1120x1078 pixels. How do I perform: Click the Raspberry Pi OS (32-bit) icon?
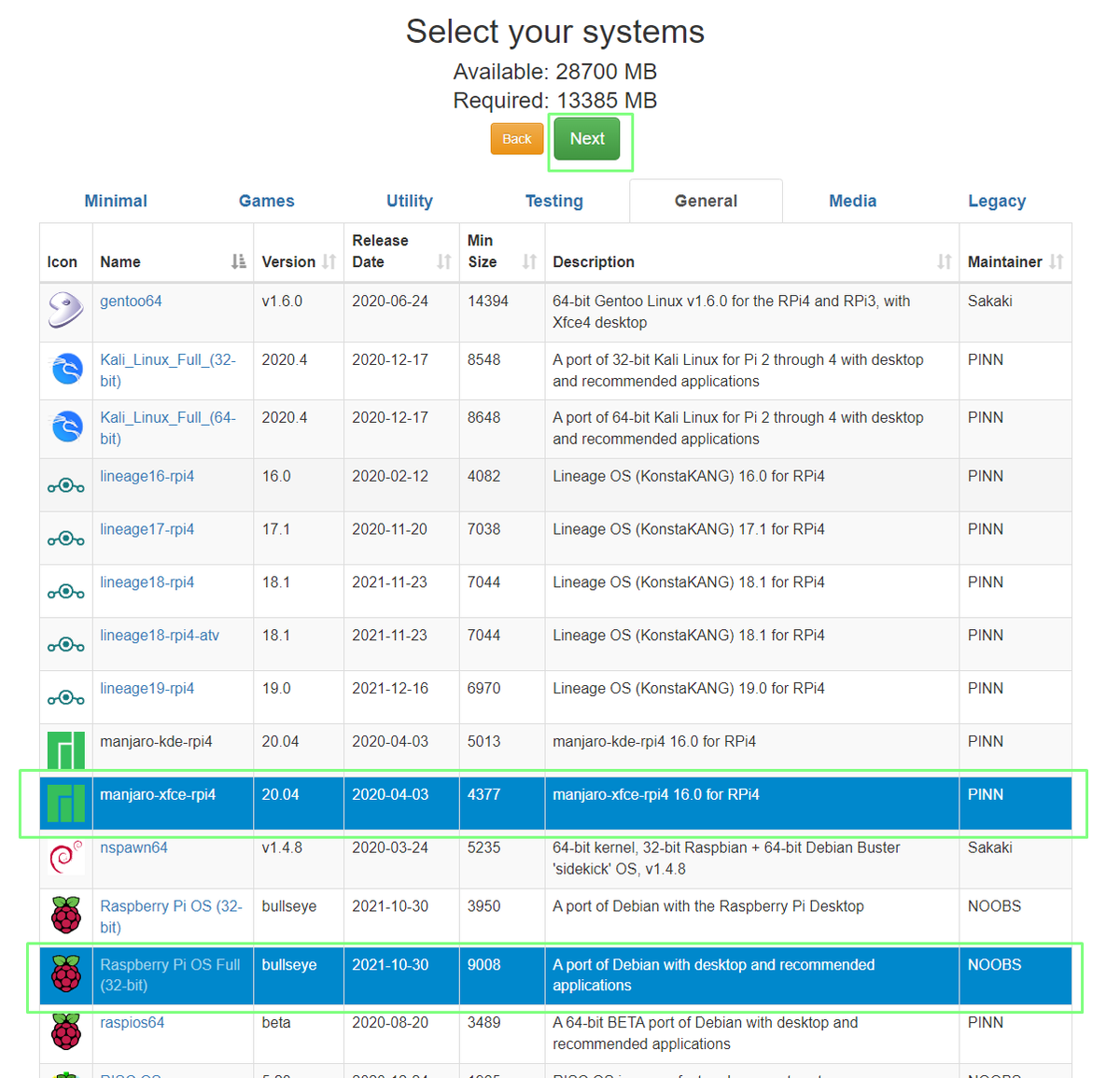click(x=65, y=916)
